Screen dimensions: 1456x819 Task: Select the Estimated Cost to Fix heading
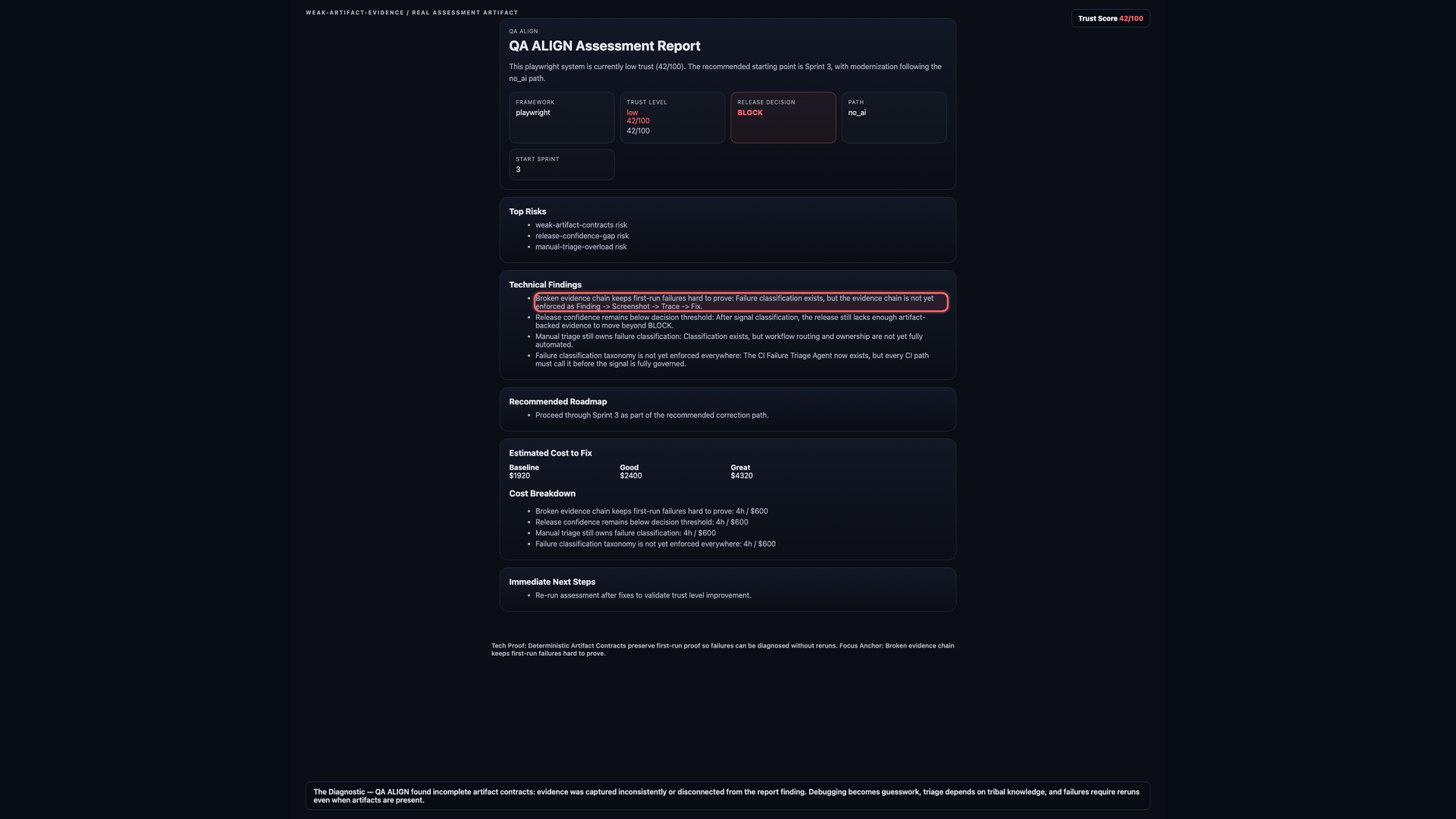[x=551, y=453]
